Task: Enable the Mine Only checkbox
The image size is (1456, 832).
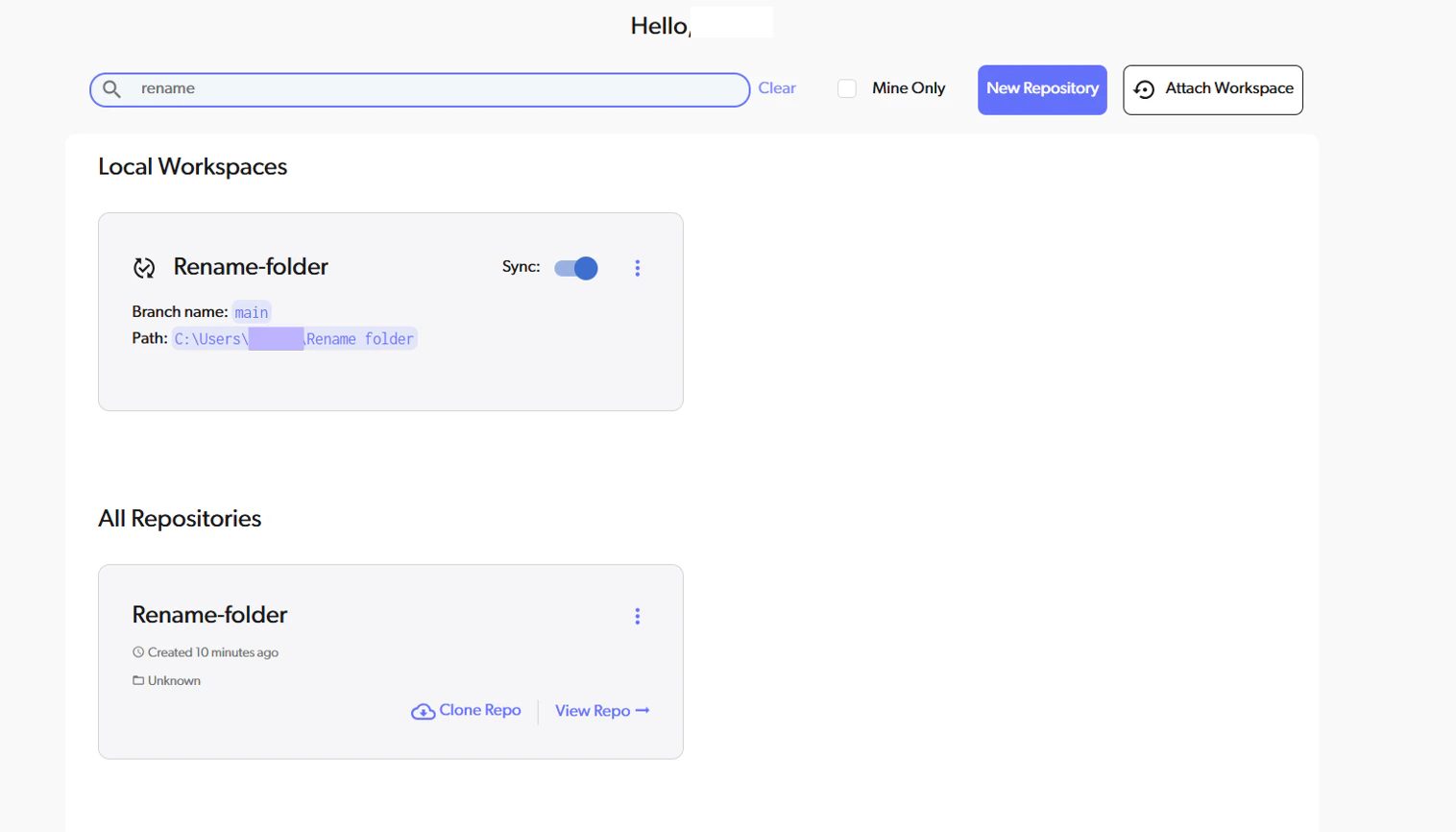Action: pyautogui.click(x=847, y=87)
